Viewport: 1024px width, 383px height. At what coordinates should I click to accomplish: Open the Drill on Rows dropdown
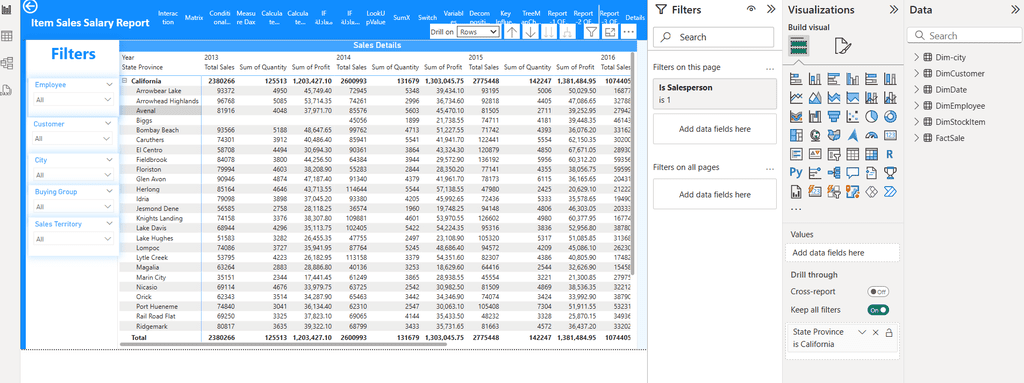click(x=477, y=31)
